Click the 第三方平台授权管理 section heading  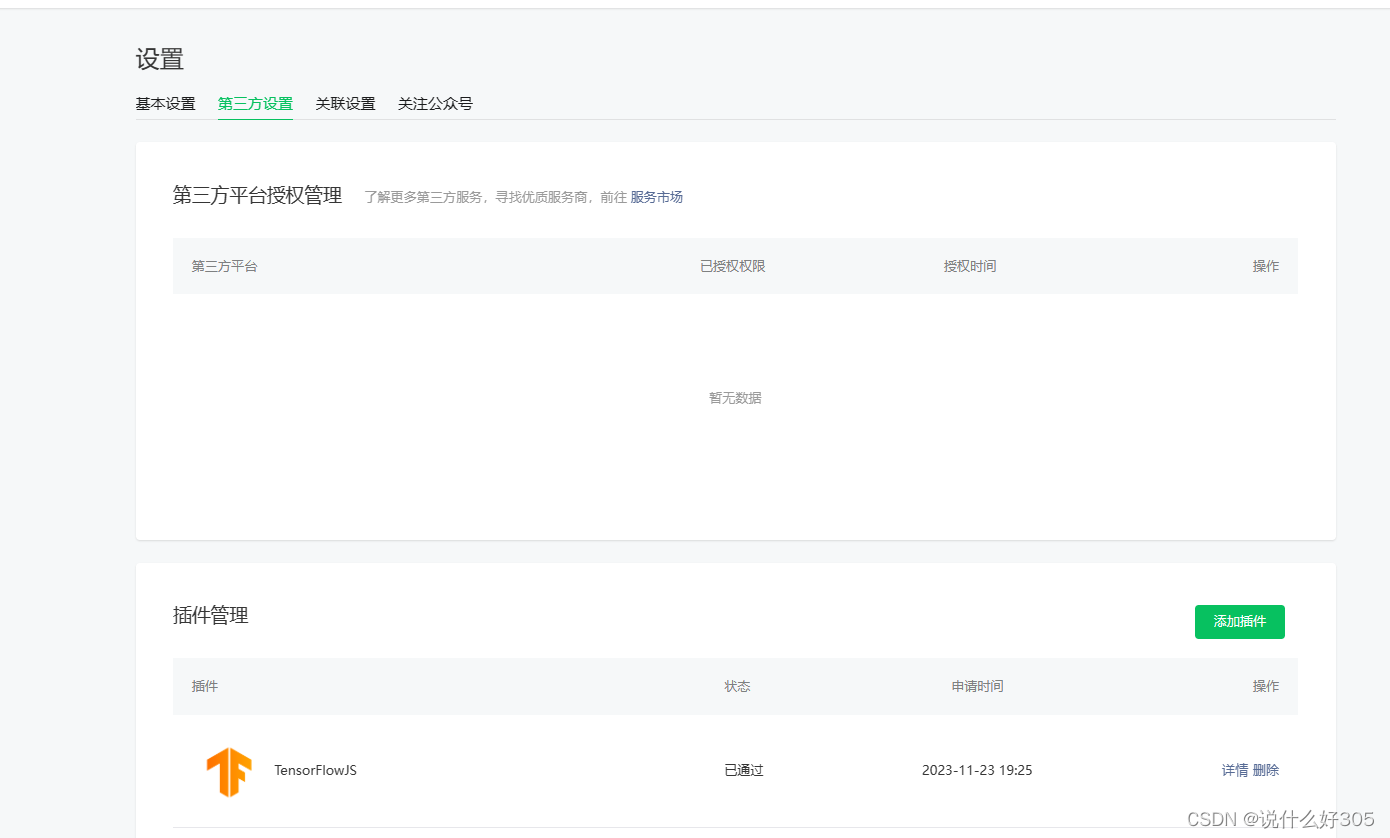(257, 195)
